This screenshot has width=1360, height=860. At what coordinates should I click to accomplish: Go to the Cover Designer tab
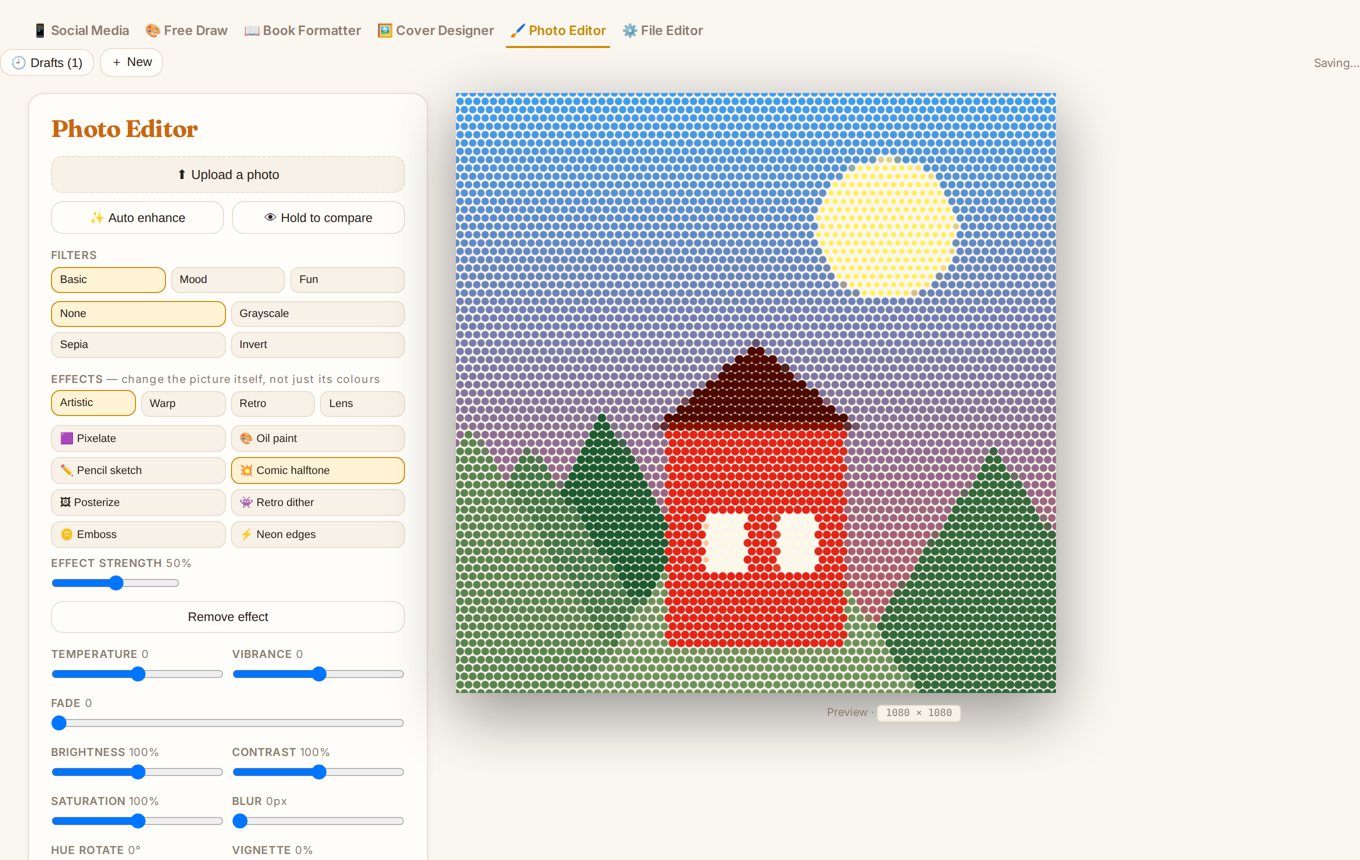pyautogui.click(x=435, y=30)
